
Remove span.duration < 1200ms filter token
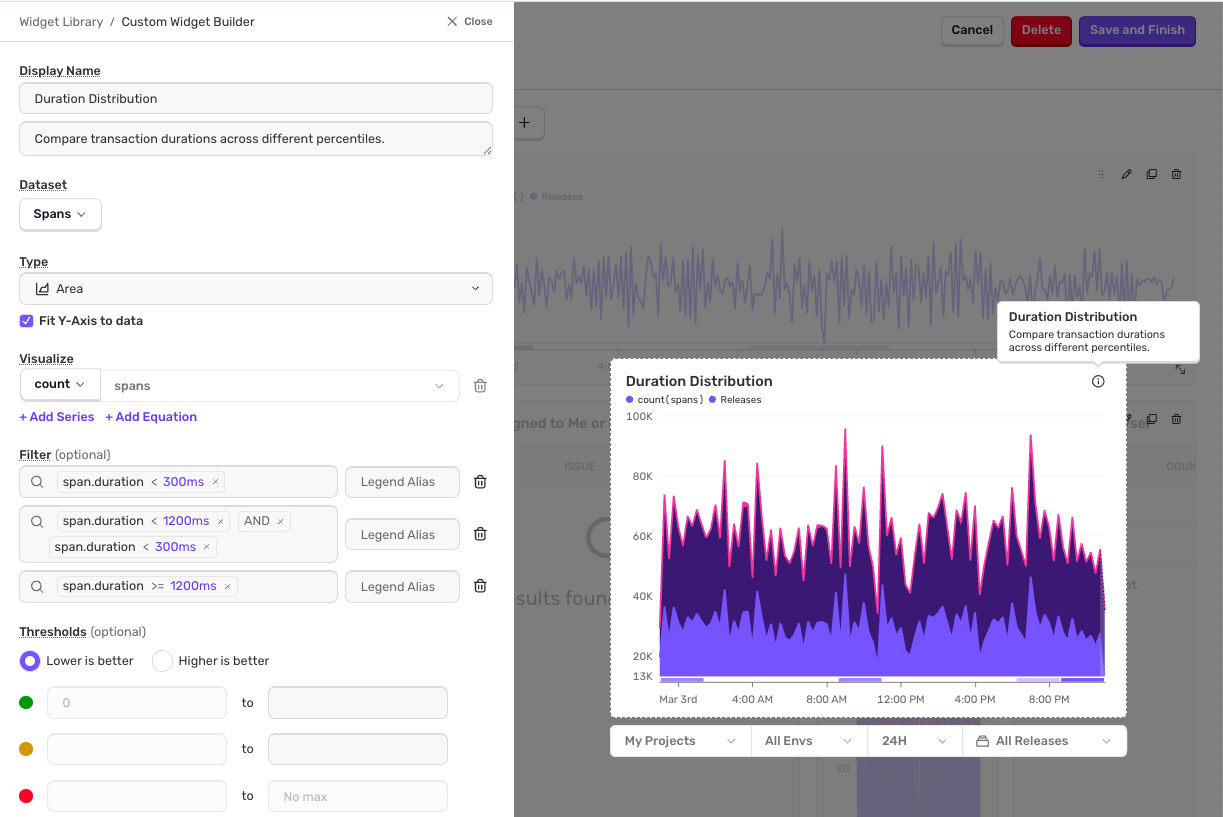pyautogui.click(x=221, y=521)
